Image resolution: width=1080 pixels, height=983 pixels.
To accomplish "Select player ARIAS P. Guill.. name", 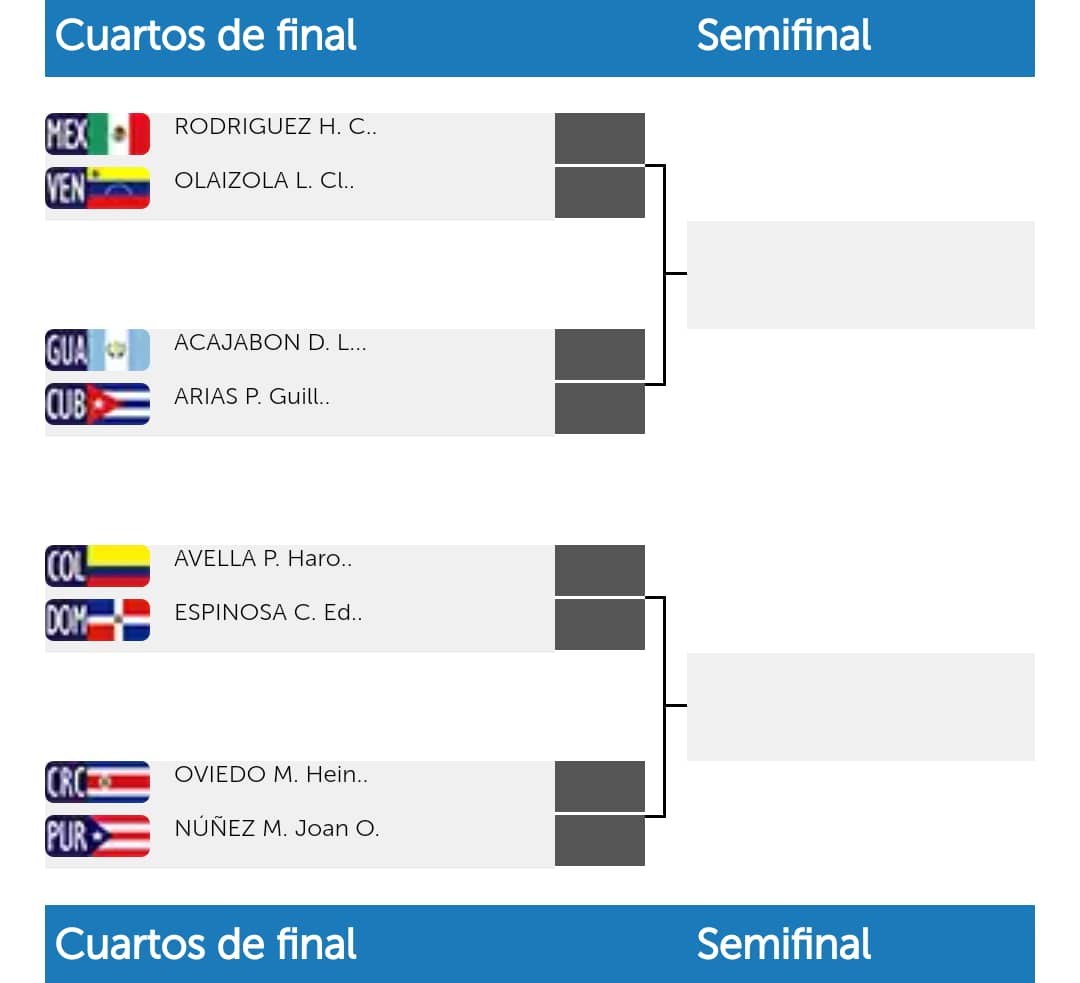I will coord(252,397).
